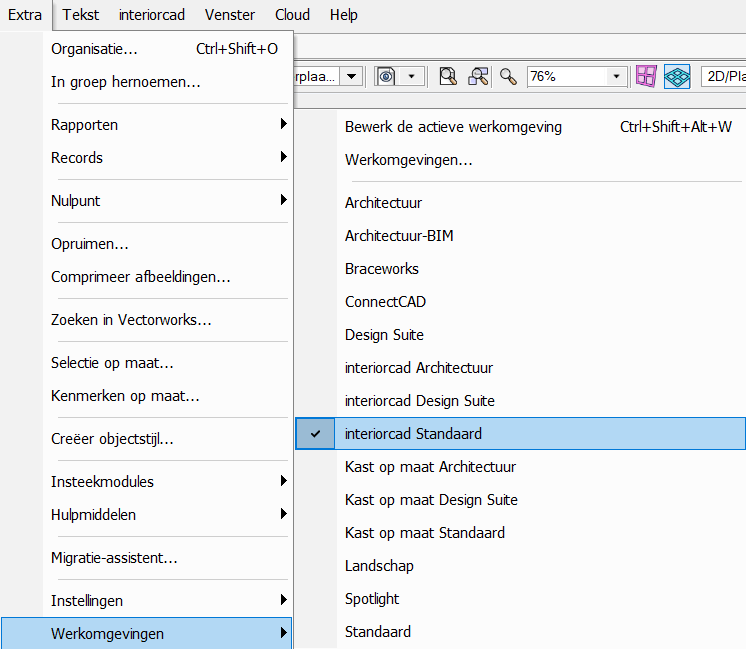746x649 pixels.
Task: Expand the Insteekmodules submenu
Action: pyautogui.click(x=284, y=481)
